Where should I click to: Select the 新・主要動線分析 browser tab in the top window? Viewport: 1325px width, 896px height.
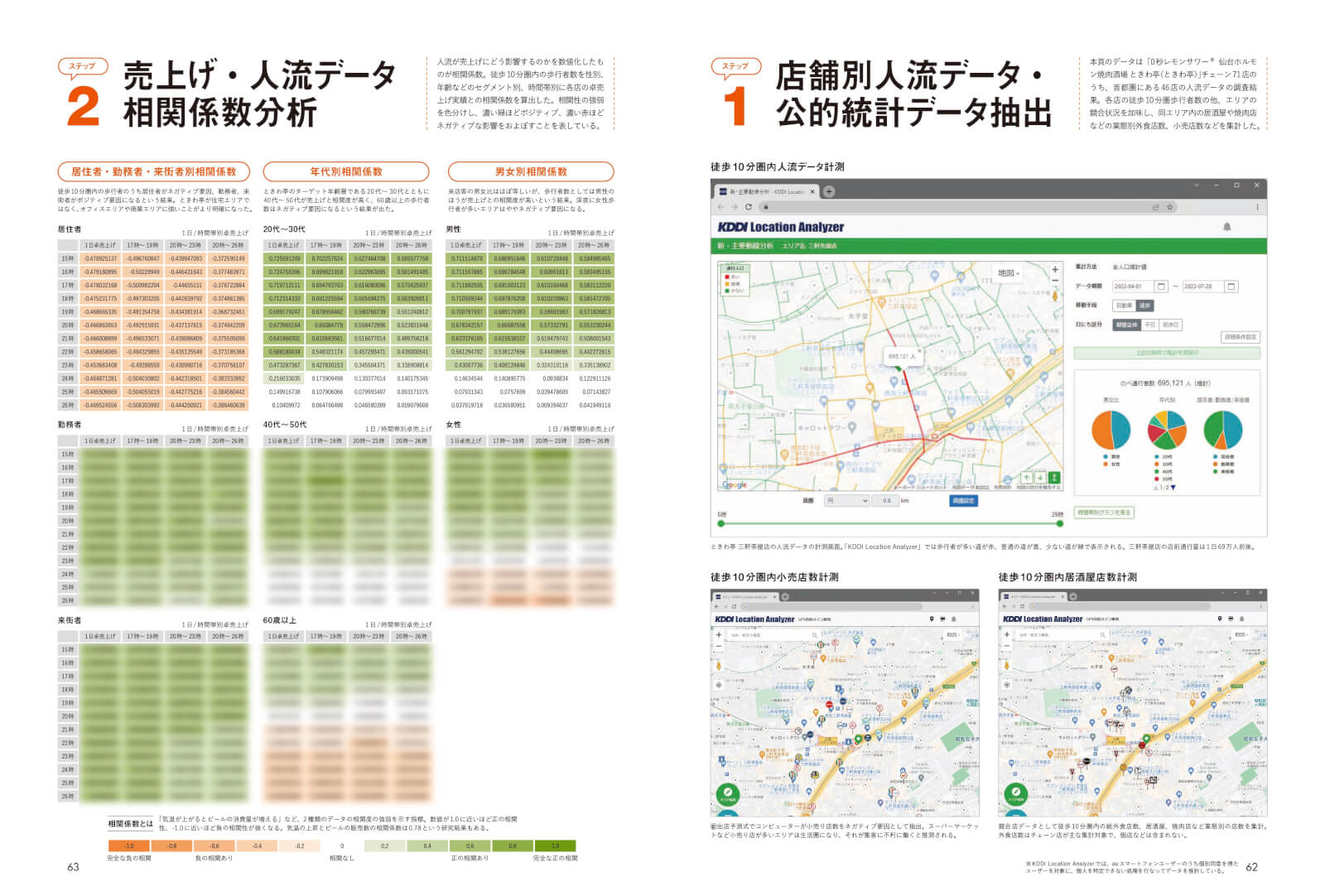pos(767,192)
